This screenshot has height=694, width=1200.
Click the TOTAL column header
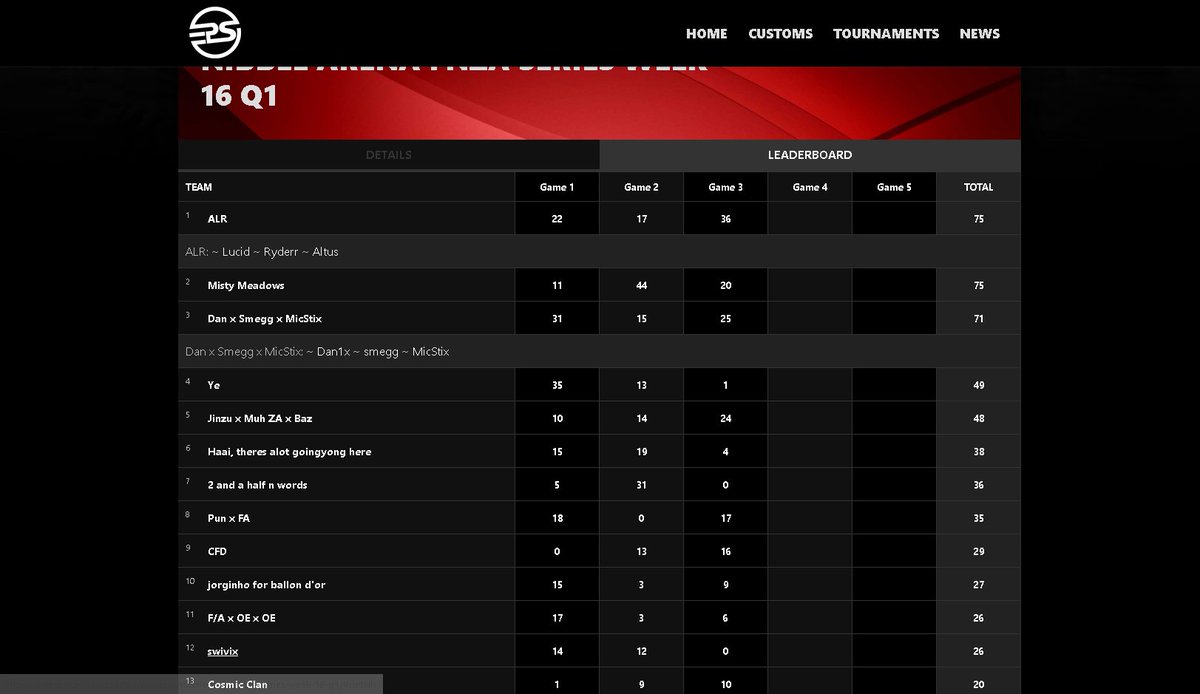point(978,187)
